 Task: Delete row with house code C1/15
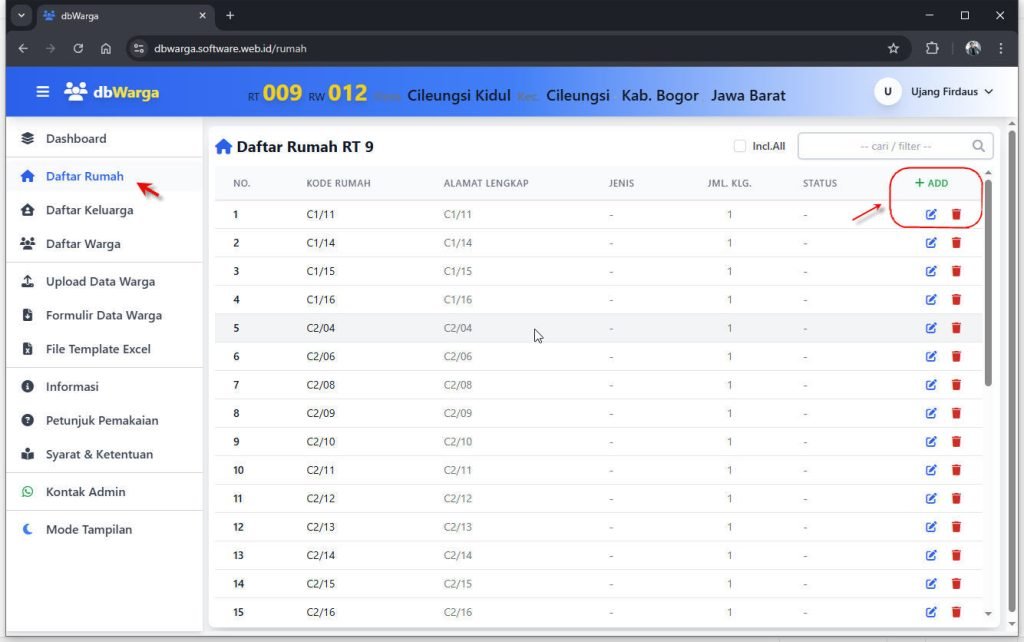pos(956,271)
